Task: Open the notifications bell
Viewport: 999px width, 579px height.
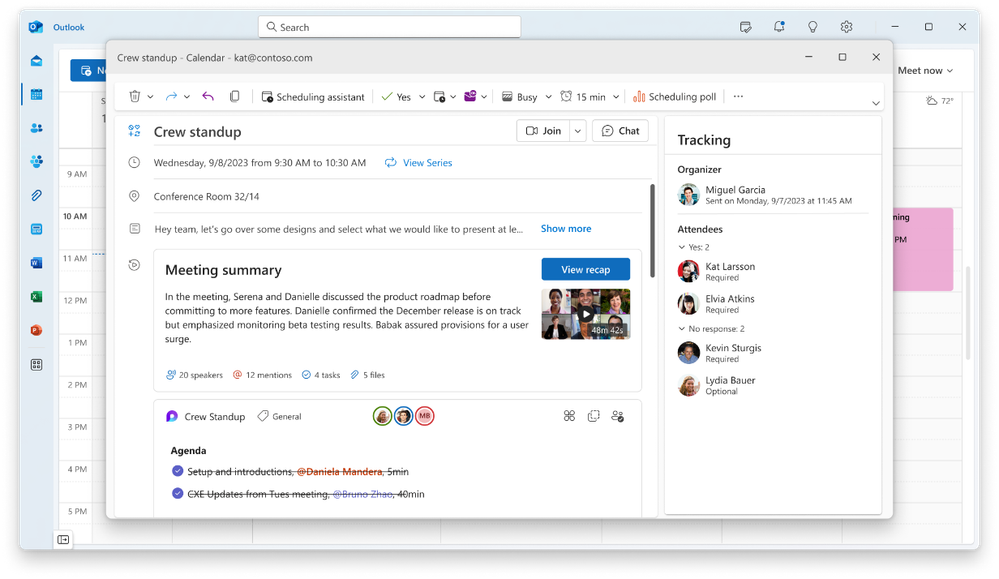Action: 779,27
